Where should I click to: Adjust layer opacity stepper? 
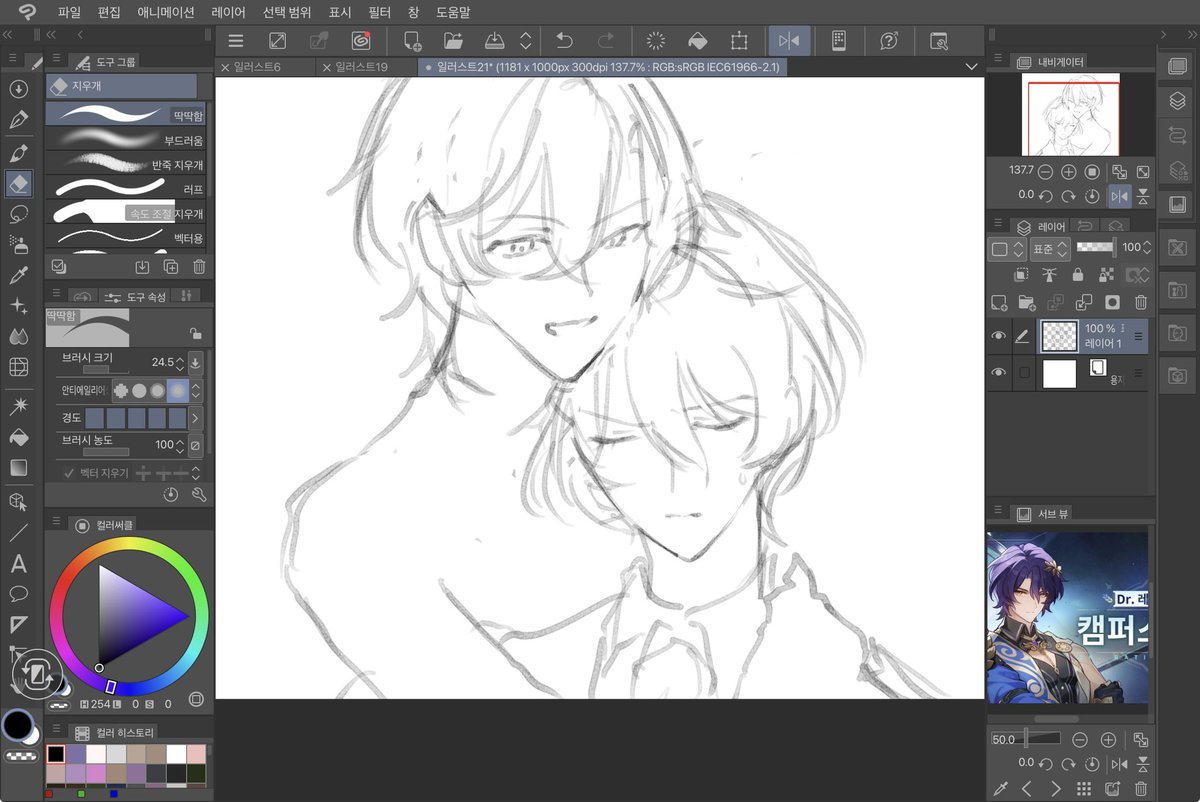tap(1146, 248)
